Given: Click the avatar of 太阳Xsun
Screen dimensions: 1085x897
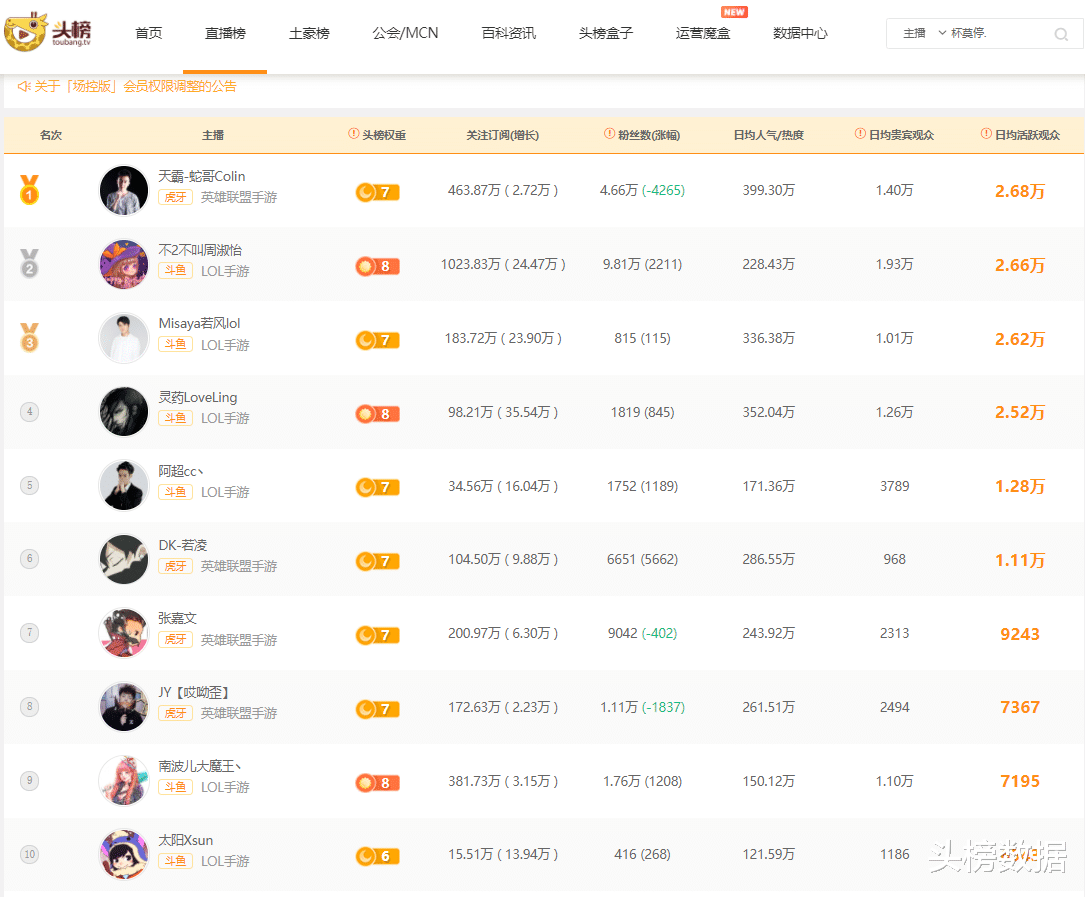Looking at the screenshot, I should point(123,854).
